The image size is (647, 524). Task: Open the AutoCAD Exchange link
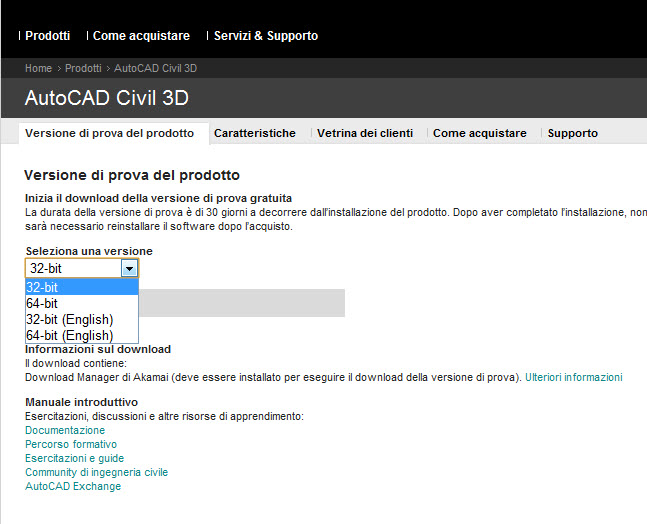tap(73, 486)
